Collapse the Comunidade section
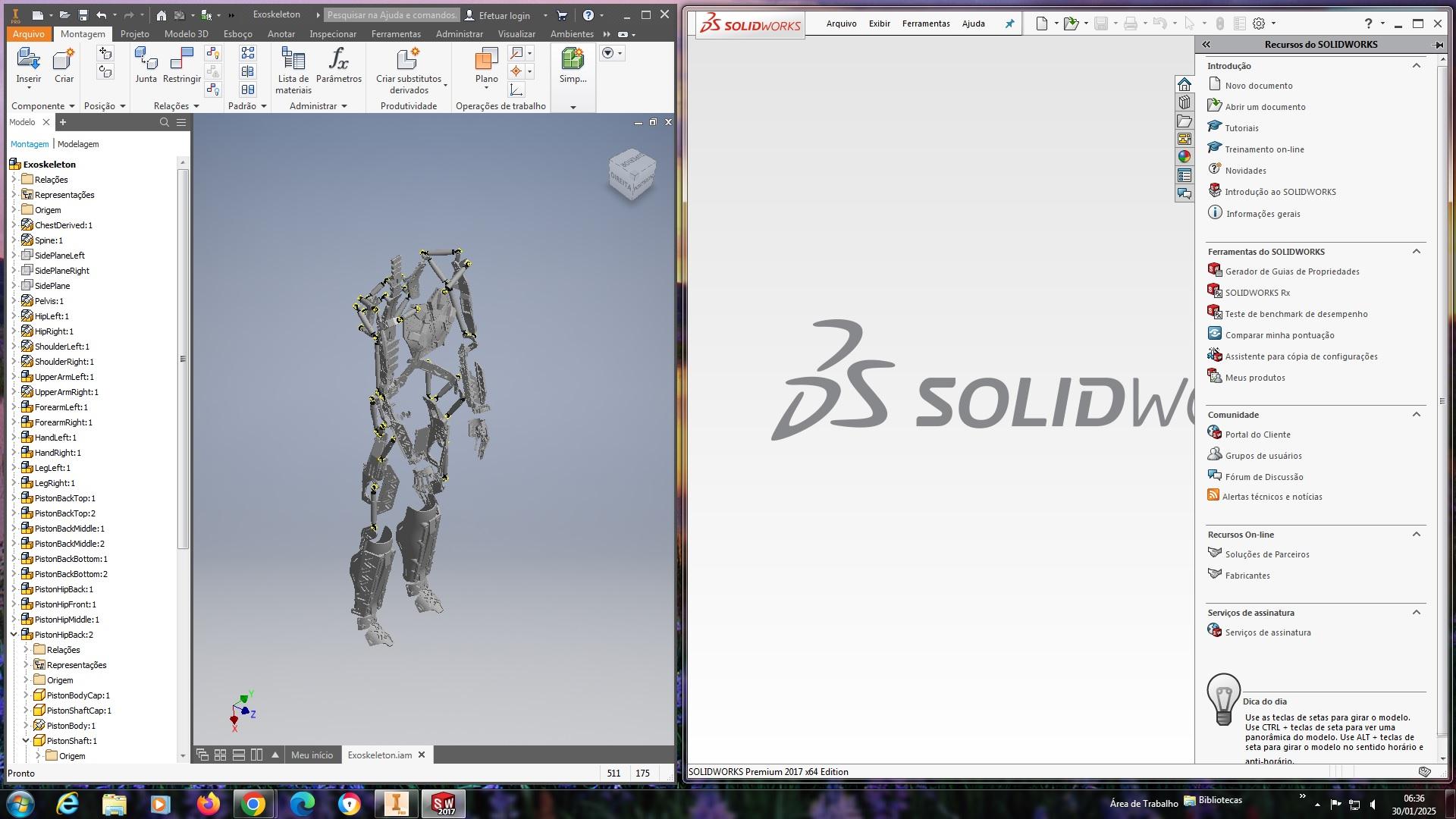Screen dimensions: 1456x819 click(1416, 415)
